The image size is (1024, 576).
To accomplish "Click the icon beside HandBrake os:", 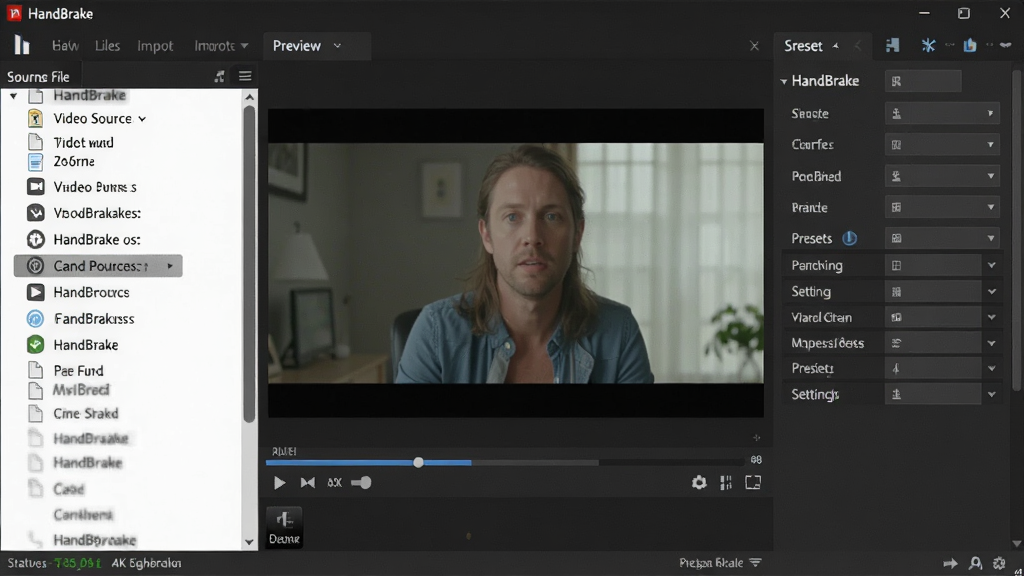I will [35, 240].
